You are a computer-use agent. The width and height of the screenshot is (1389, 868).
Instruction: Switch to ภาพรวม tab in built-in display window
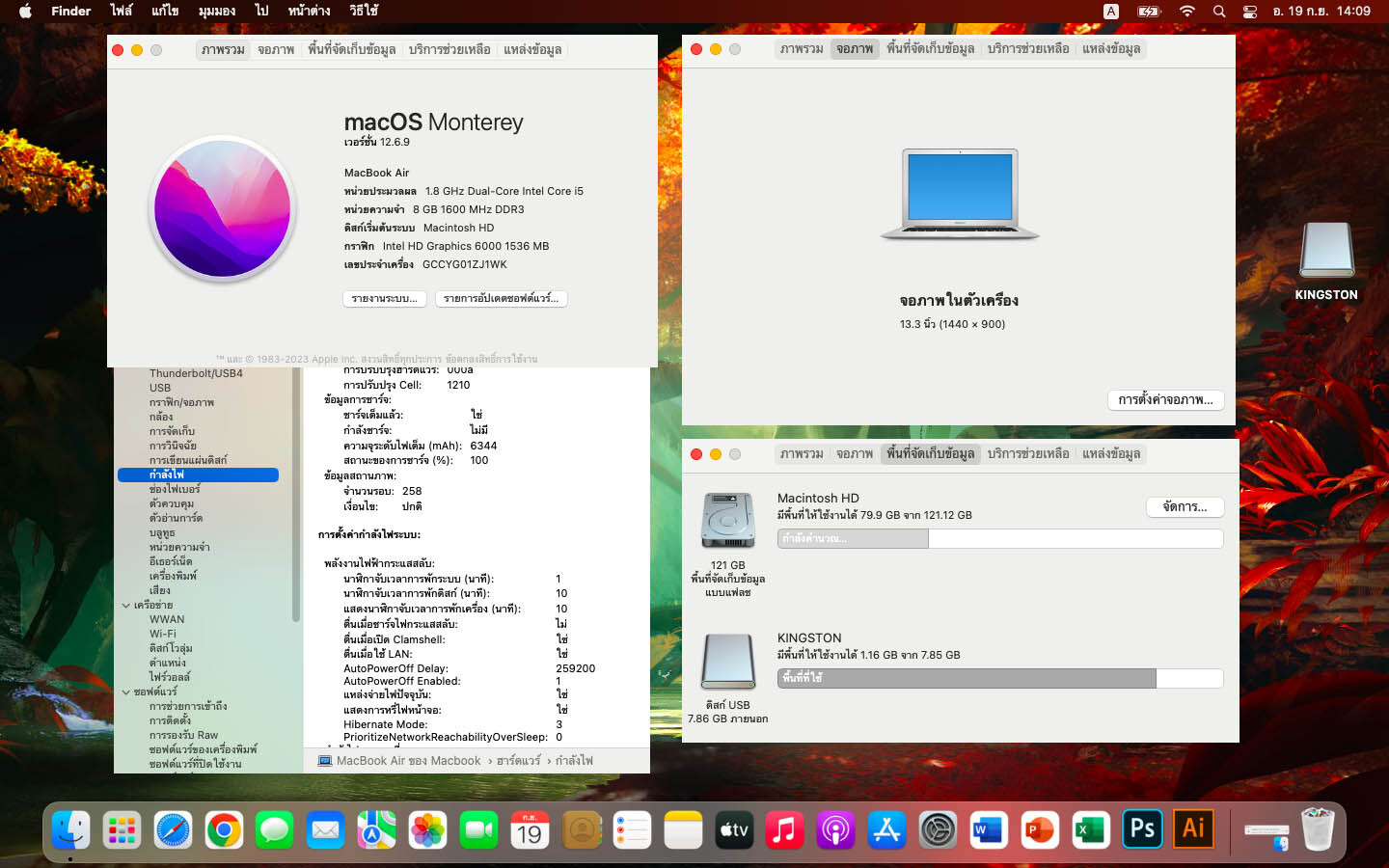click(x=802, y=48)
